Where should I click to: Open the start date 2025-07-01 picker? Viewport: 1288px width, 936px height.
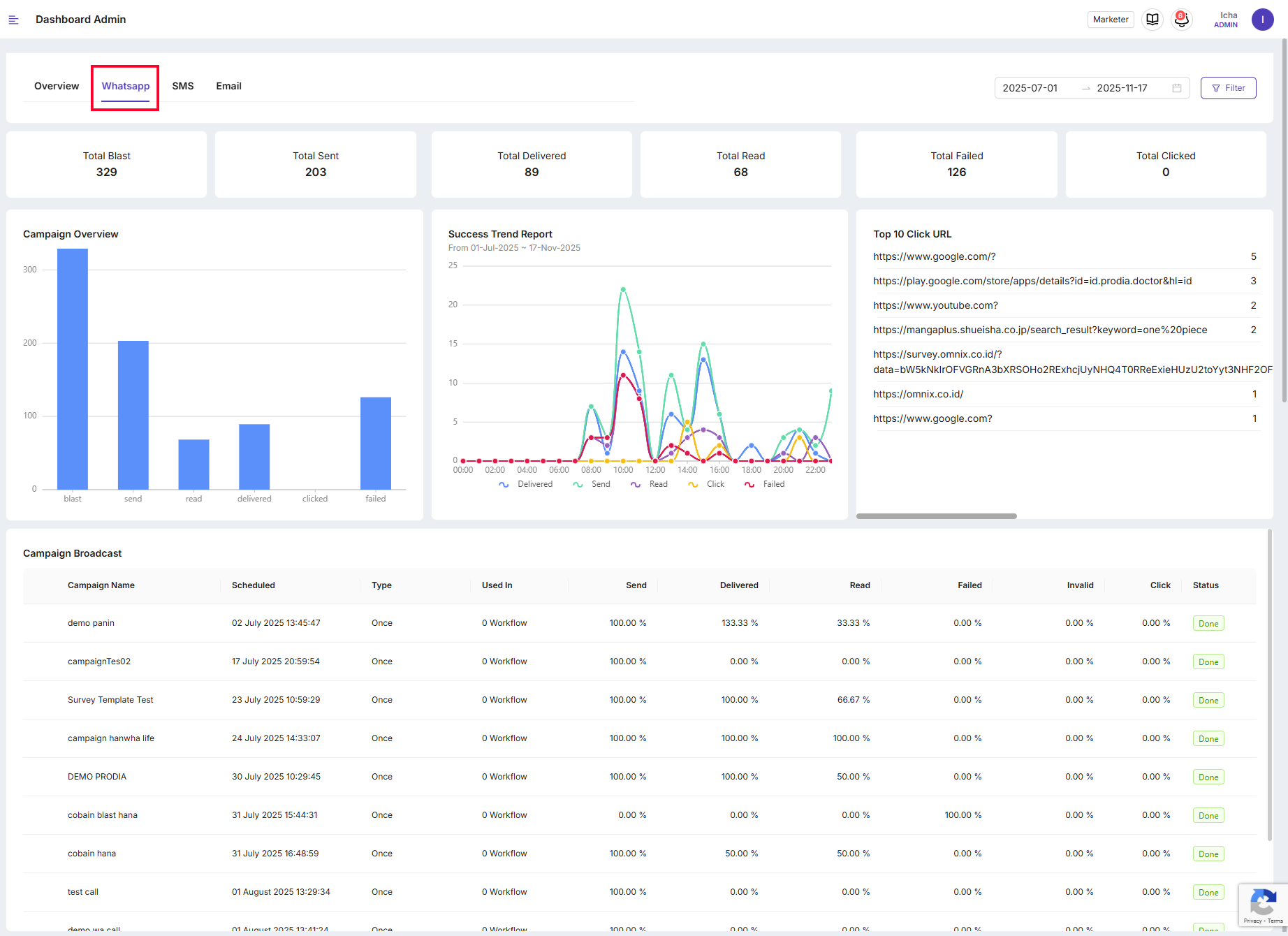pyautogui.click(x=1030, y=88)
